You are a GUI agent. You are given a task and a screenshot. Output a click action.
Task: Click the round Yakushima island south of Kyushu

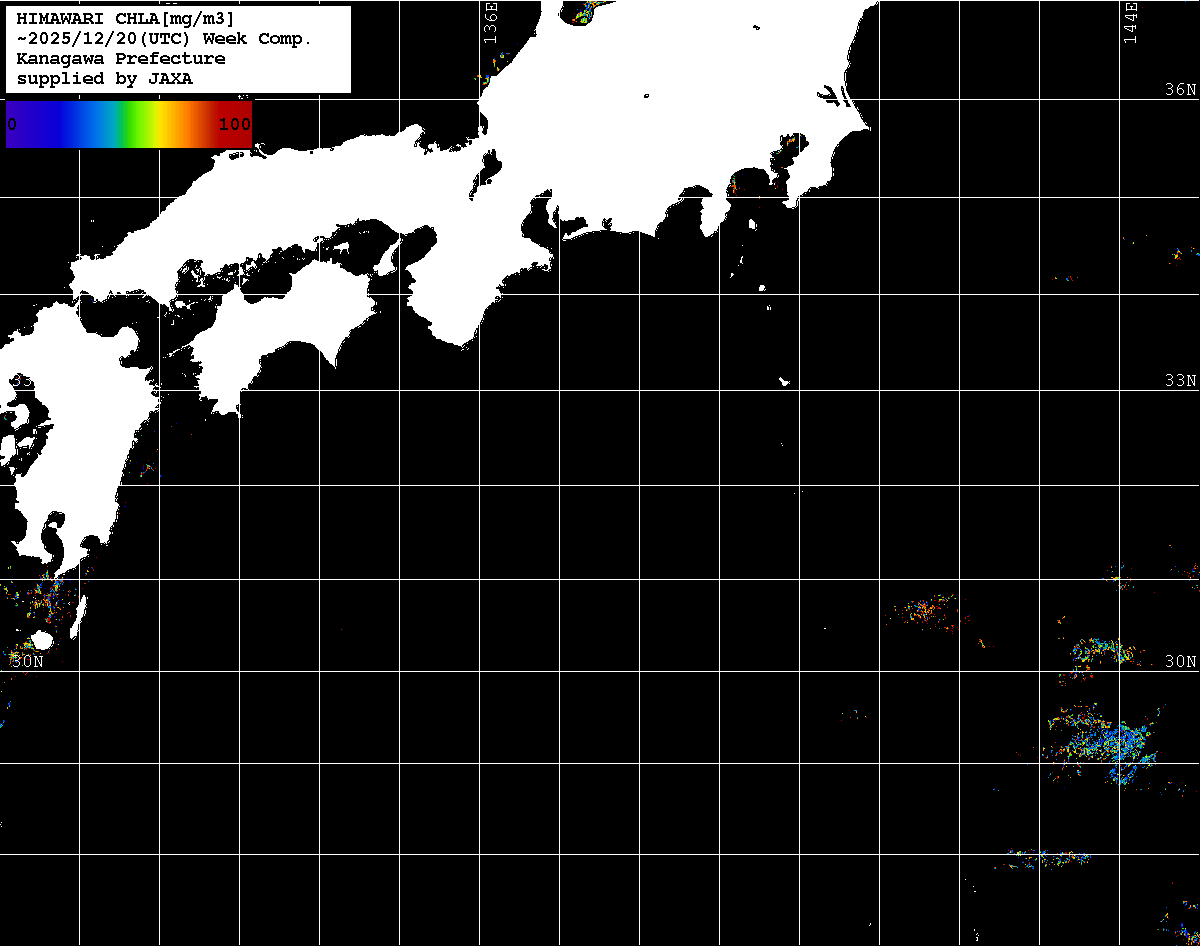[42, 640]
